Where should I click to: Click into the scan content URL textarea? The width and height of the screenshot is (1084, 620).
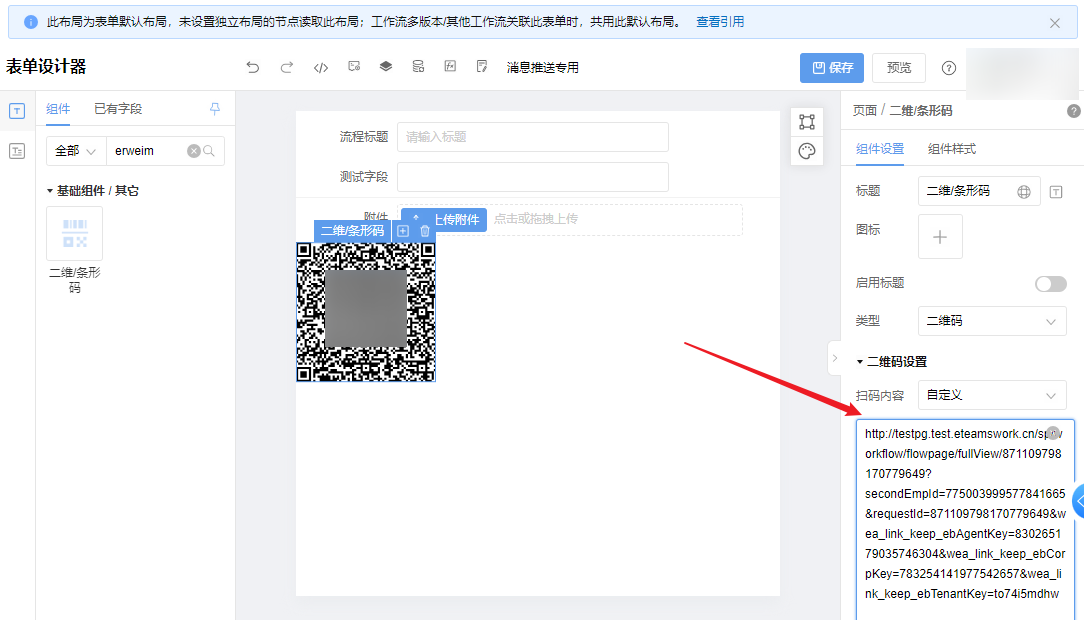point(965,518)
